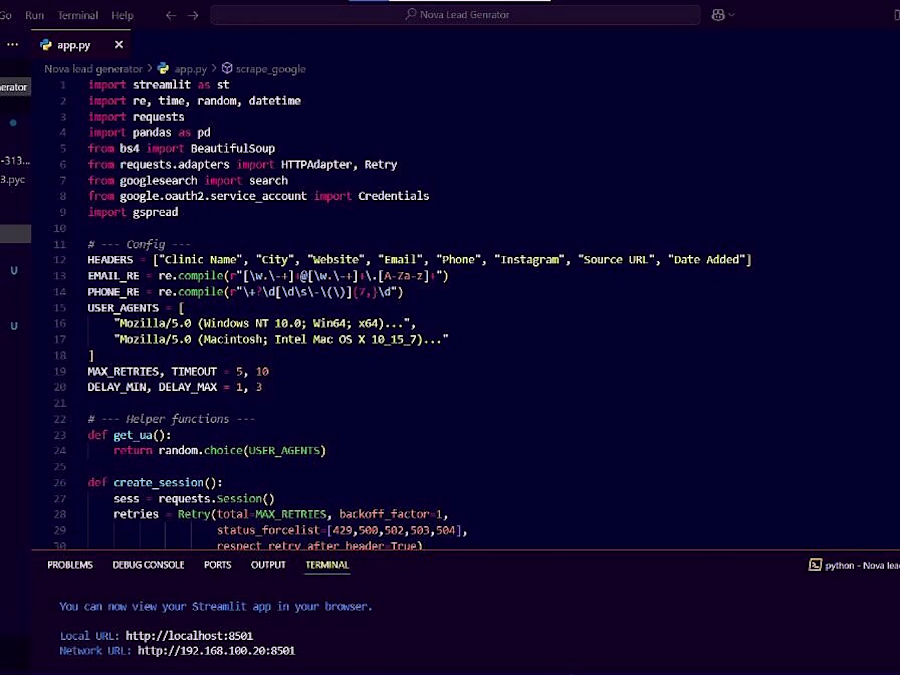Screen dimensions: 900x675
Task: Open the http://localhost:8501 link
Action: tap(189, 636)
